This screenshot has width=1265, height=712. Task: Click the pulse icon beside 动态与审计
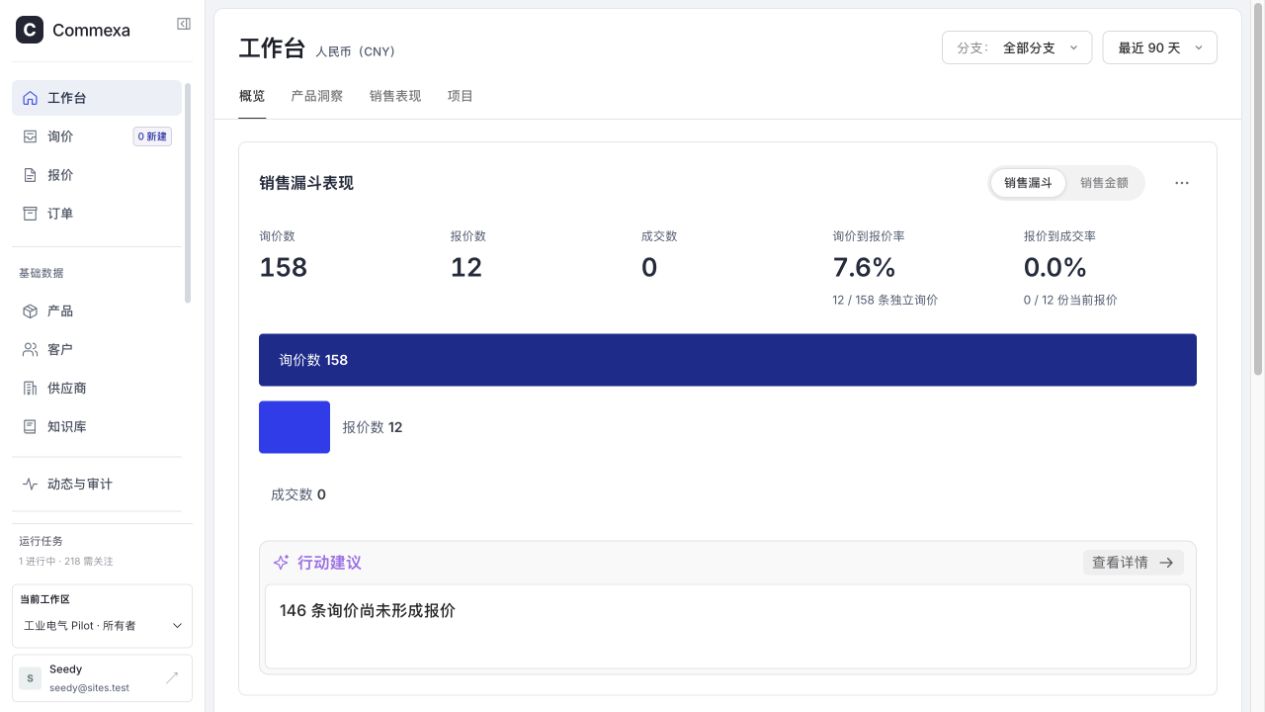coord(30,484)
